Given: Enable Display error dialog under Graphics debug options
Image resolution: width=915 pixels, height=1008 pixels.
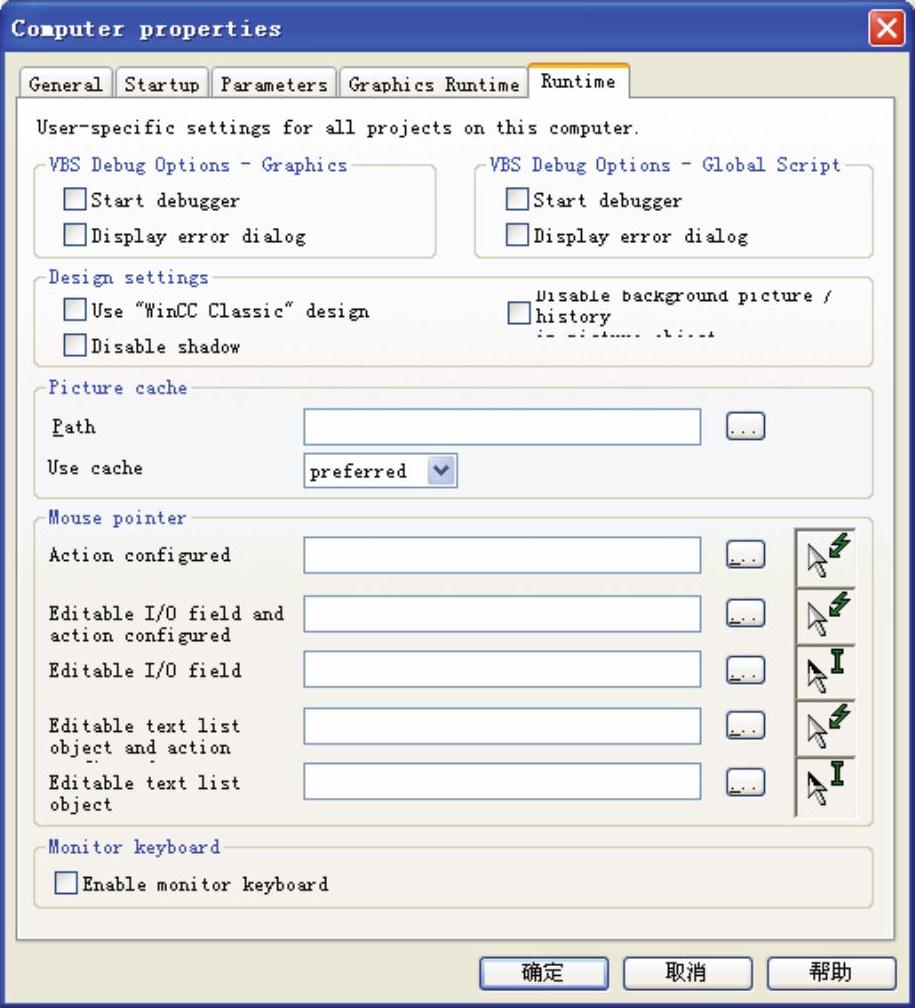Looking at the screenshot, I should [75, 235].
